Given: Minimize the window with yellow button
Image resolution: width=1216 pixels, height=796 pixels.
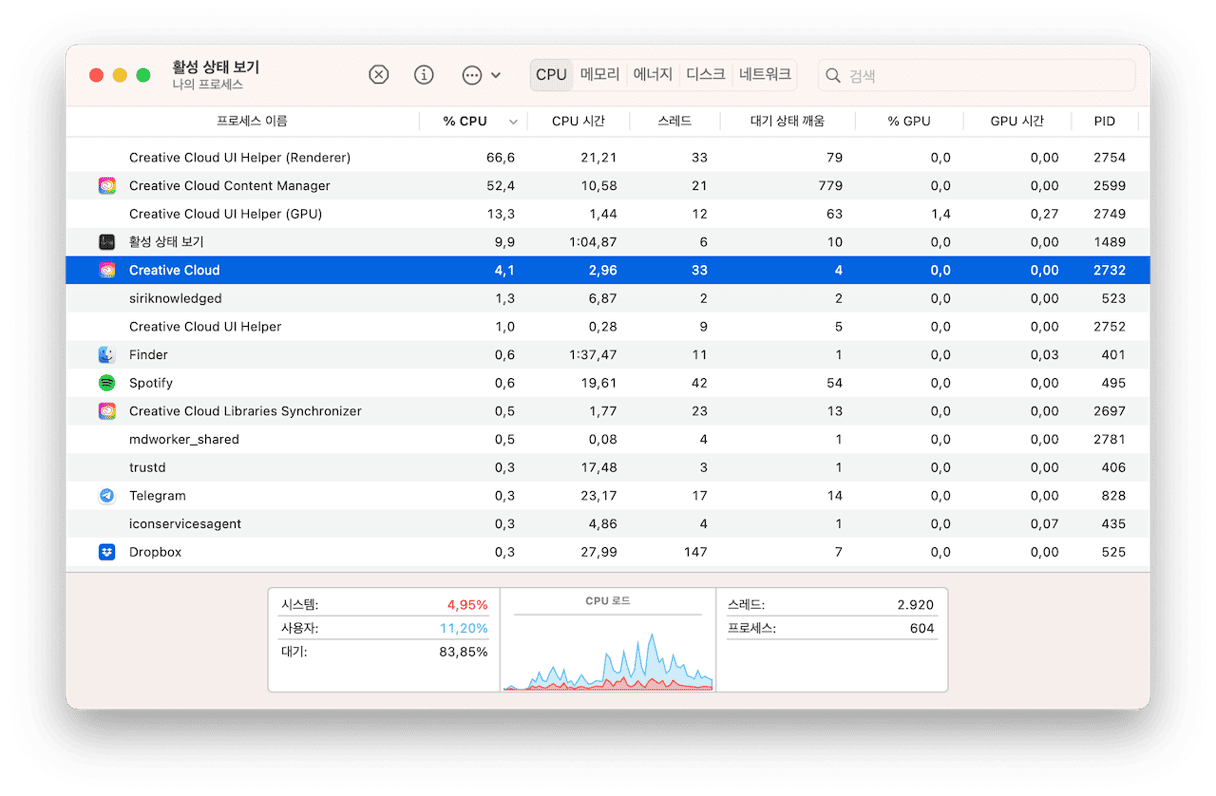Looking at the screenshot, I should [x=120, y=75].
